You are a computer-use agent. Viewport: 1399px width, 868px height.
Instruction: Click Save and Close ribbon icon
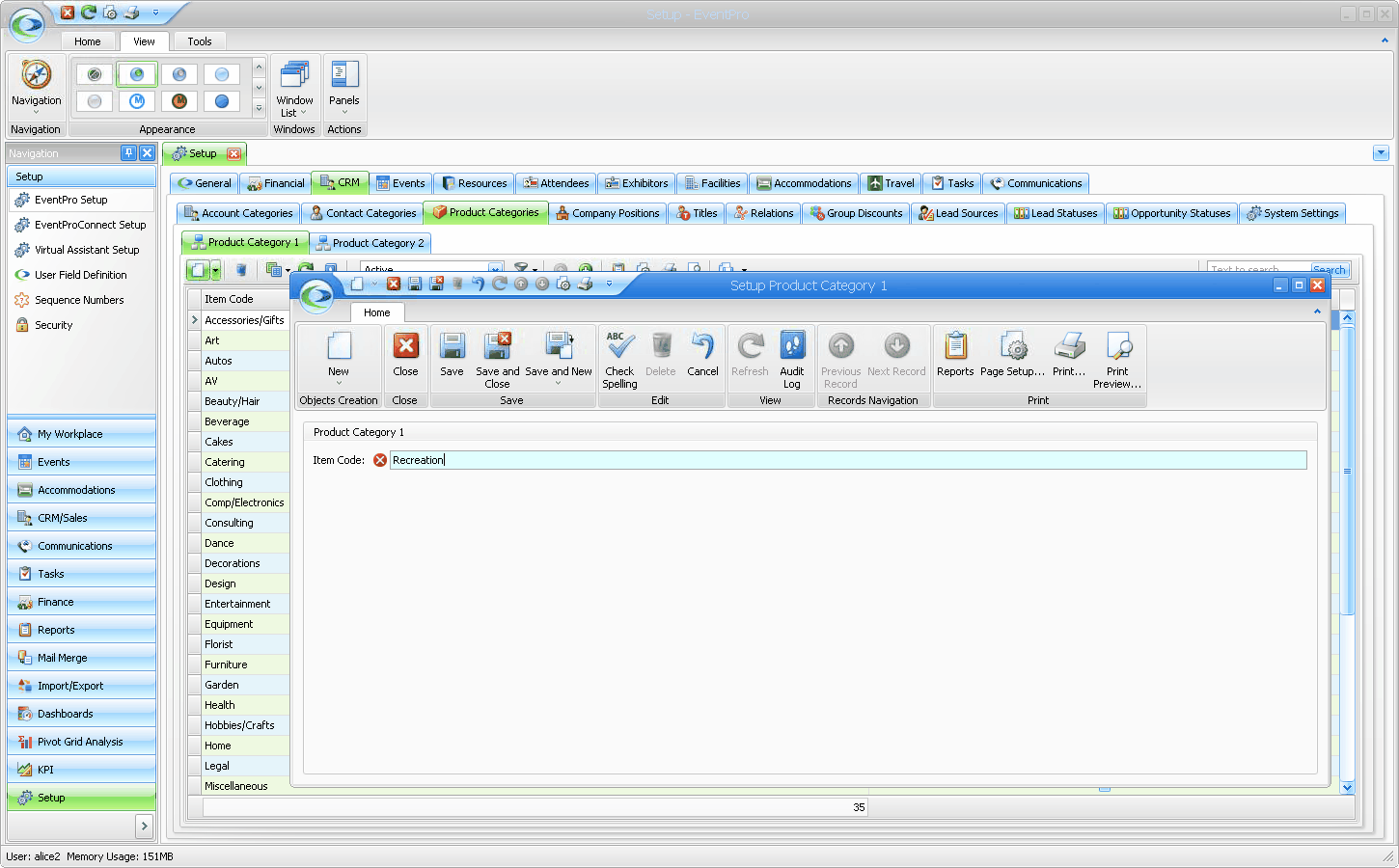point(497,346)
